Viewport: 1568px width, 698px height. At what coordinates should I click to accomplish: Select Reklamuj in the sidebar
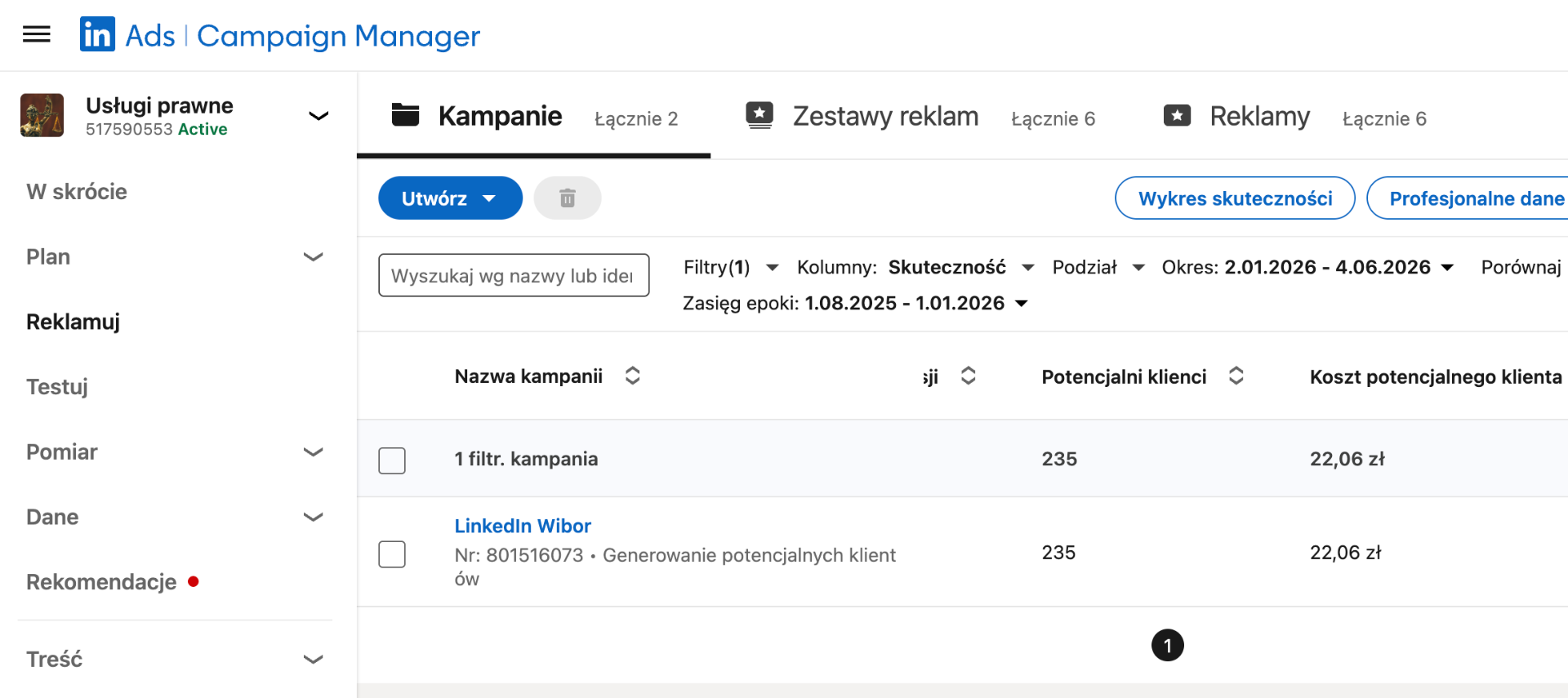73,322
